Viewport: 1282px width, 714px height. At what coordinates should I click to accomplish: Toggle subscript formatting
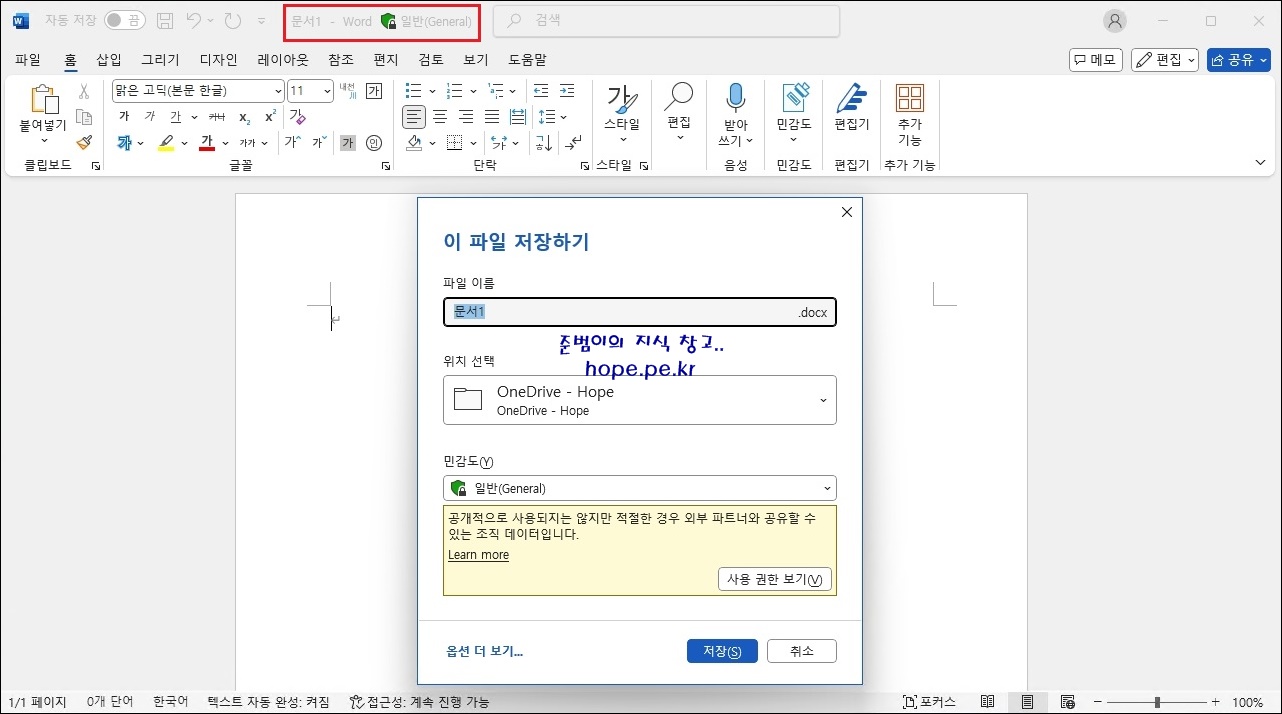point(245,117)
